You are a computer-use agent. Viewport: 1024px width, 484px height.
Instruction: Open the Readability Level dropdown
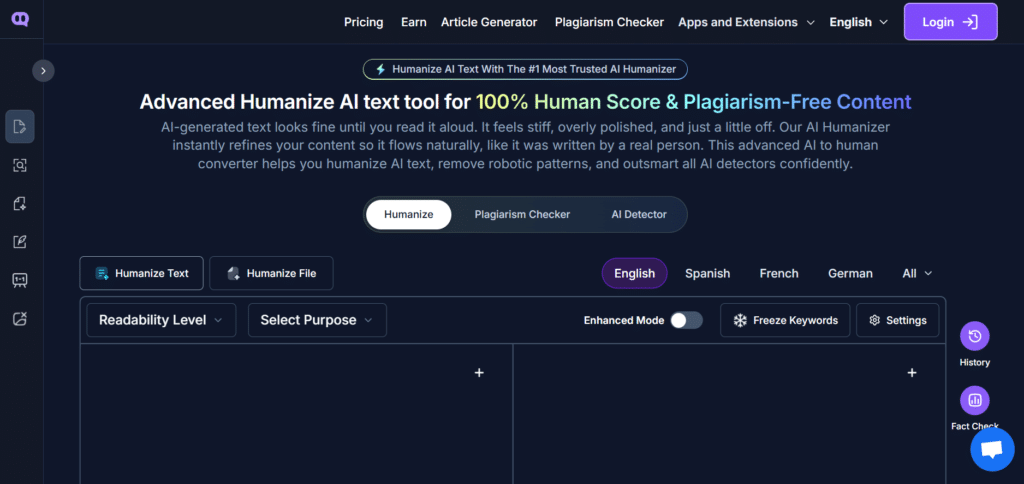(x=161, y=320)
